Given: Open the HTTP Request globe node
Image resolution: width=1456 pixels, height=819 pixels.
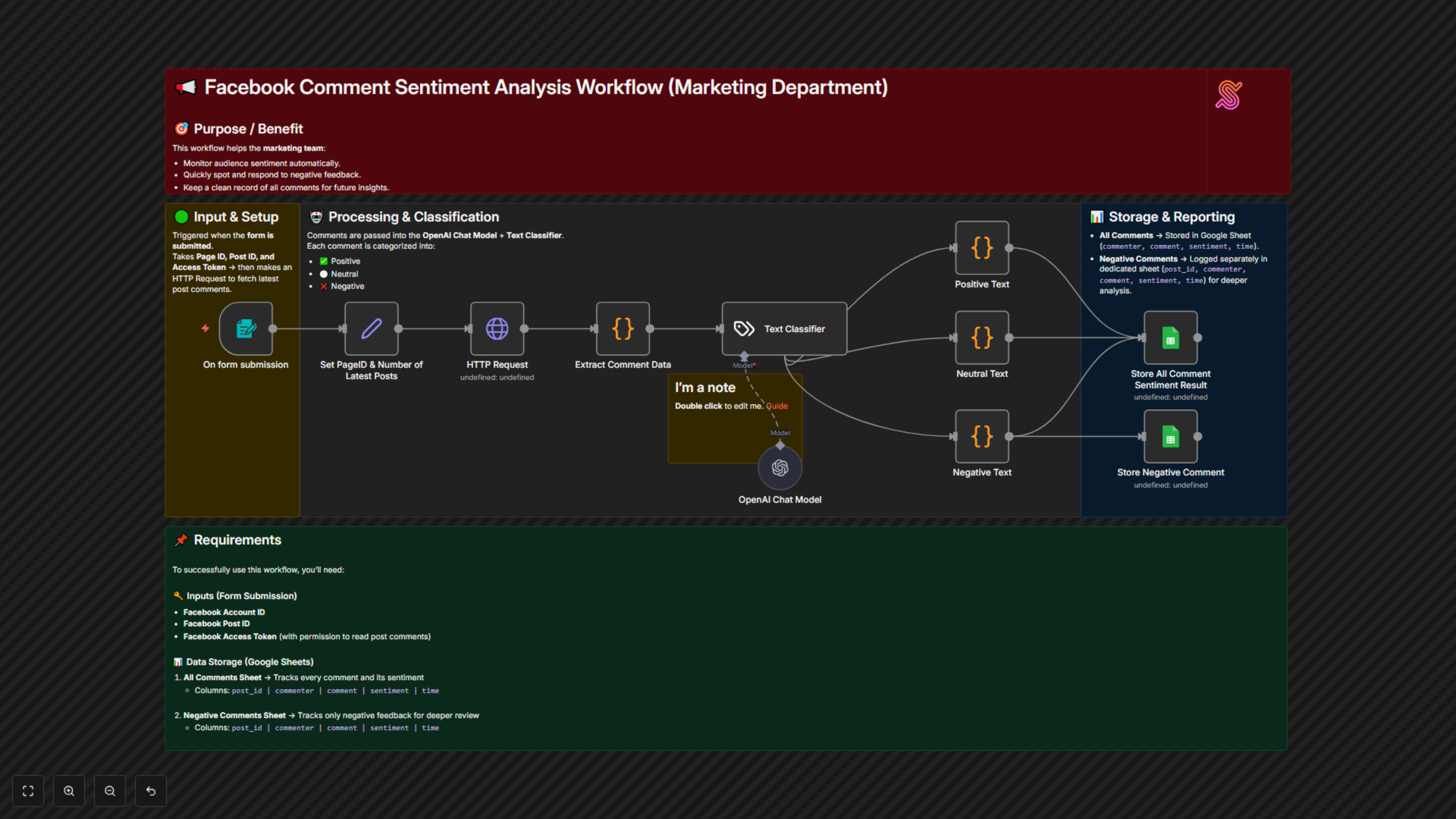Looking at the screenshot, I should click(497, 328).
